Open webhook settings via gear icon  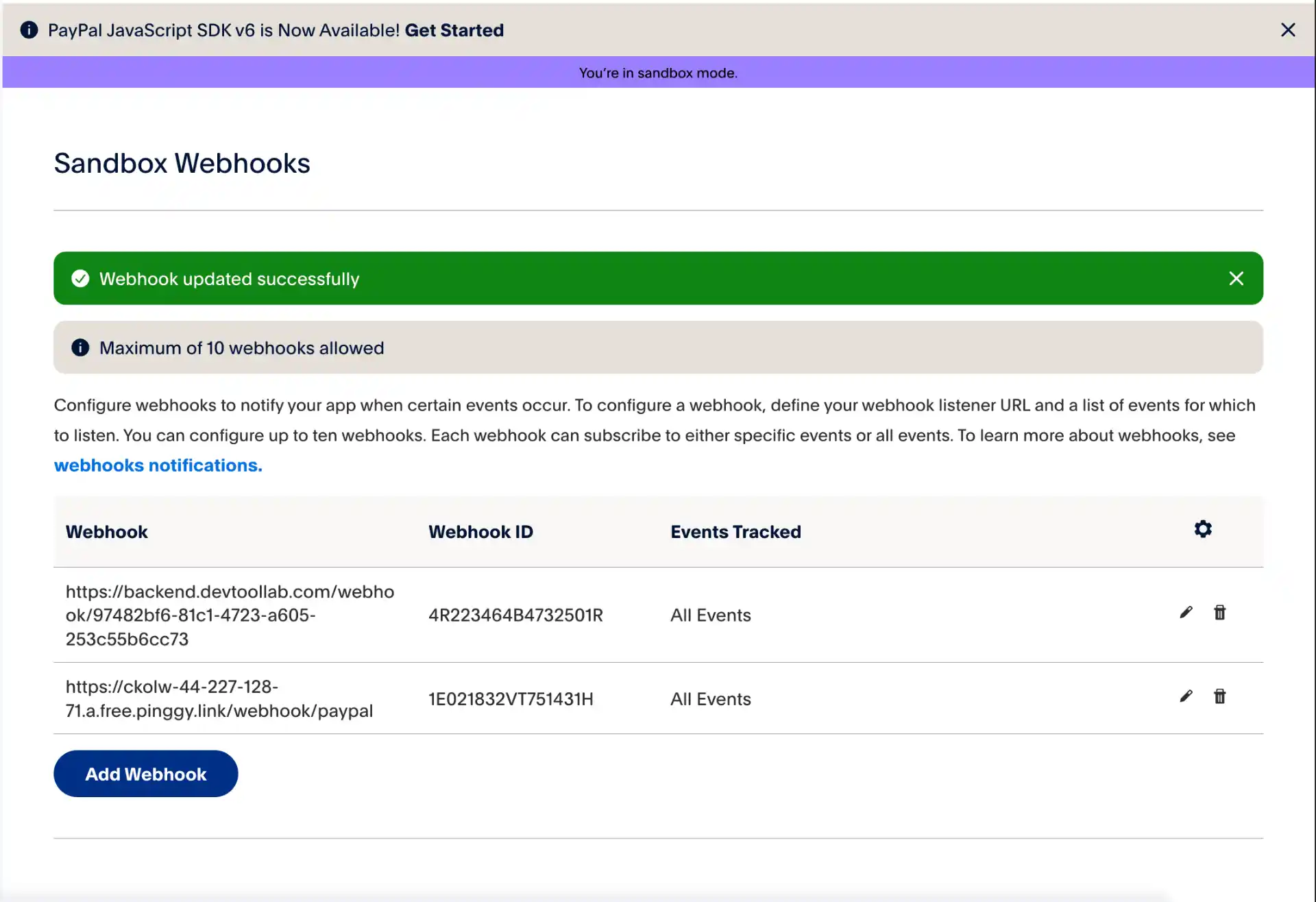pyautogui.click(x=1204, y=528)
